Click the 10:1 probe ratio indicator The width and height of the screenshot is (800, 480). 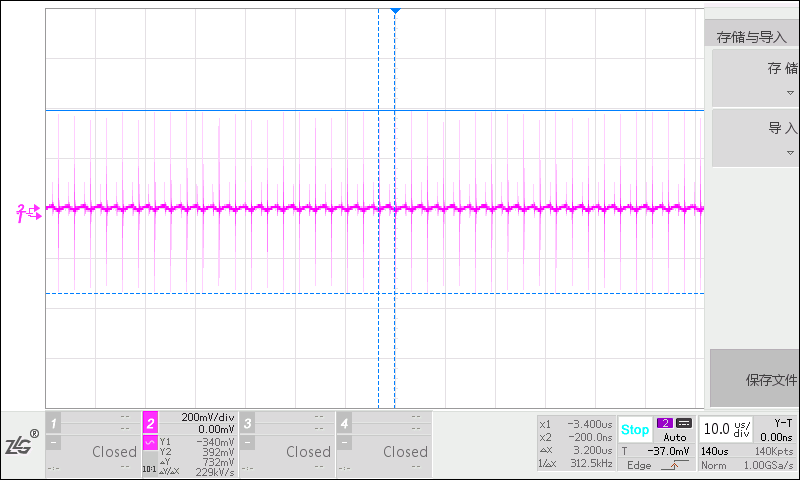click(x=149, y=468)
